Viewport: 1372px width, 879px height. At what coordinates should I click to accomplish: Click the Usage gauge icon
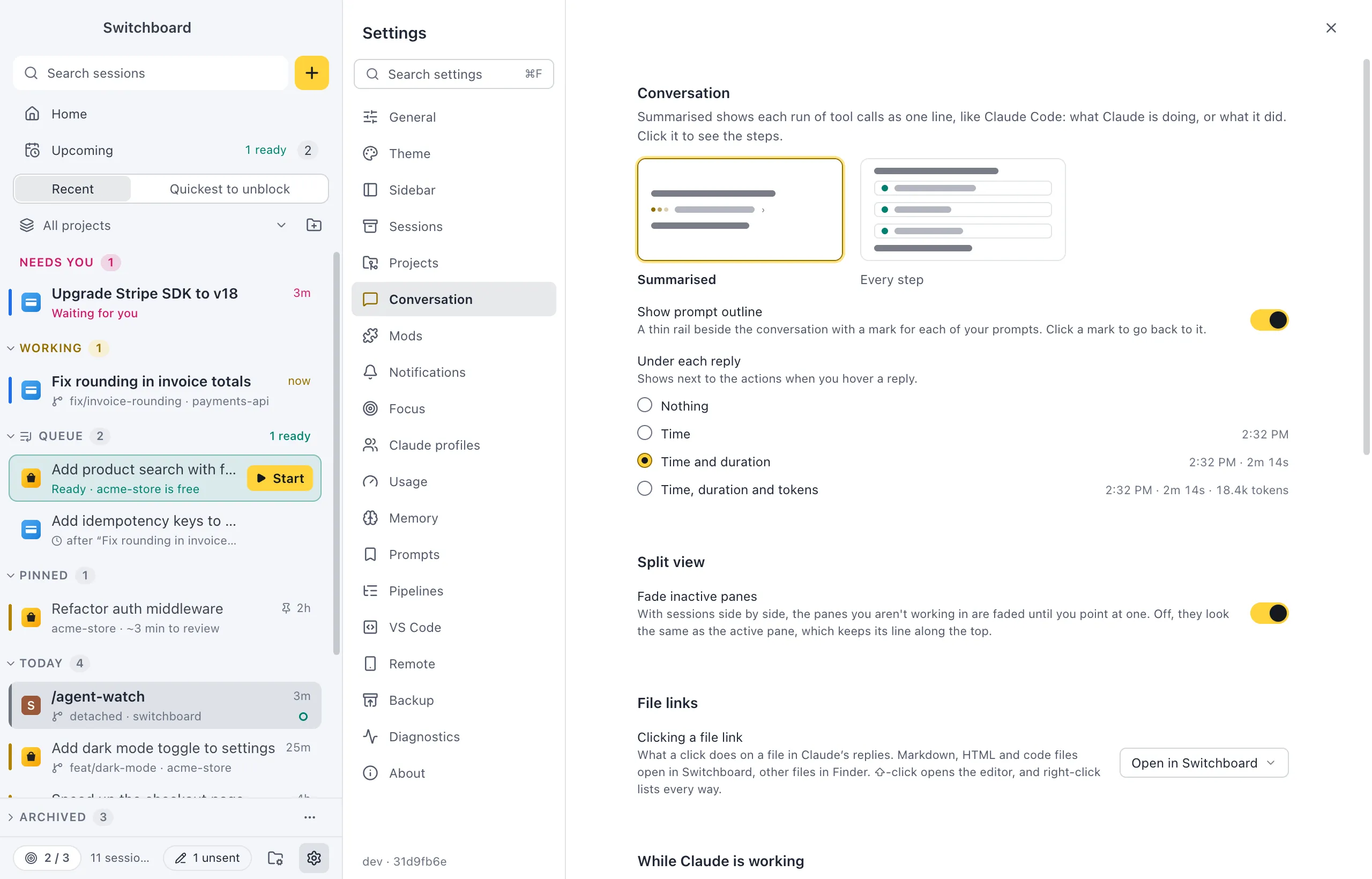click(370, 481)
